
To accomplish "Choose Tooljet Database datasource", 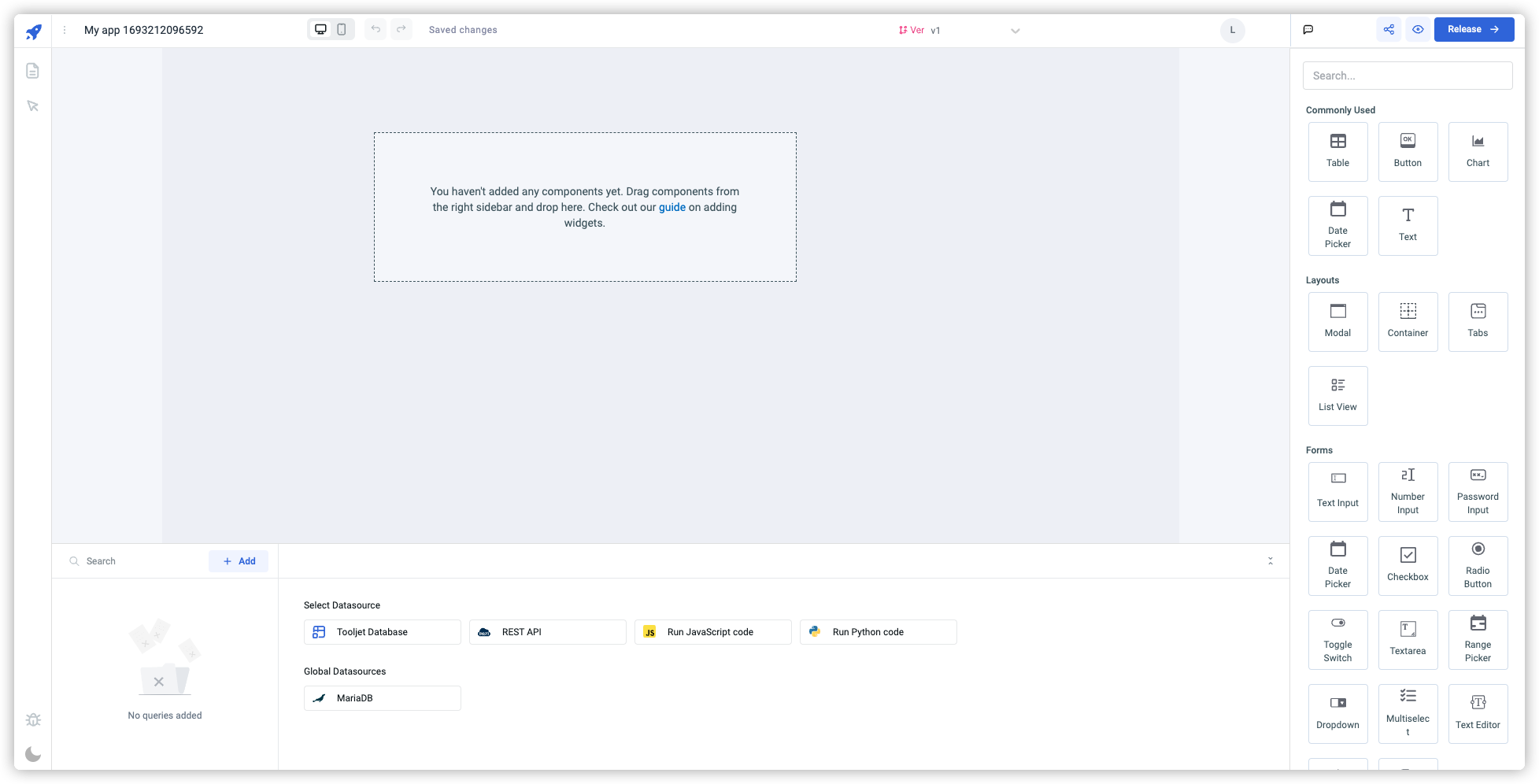I will coord(382,632).
